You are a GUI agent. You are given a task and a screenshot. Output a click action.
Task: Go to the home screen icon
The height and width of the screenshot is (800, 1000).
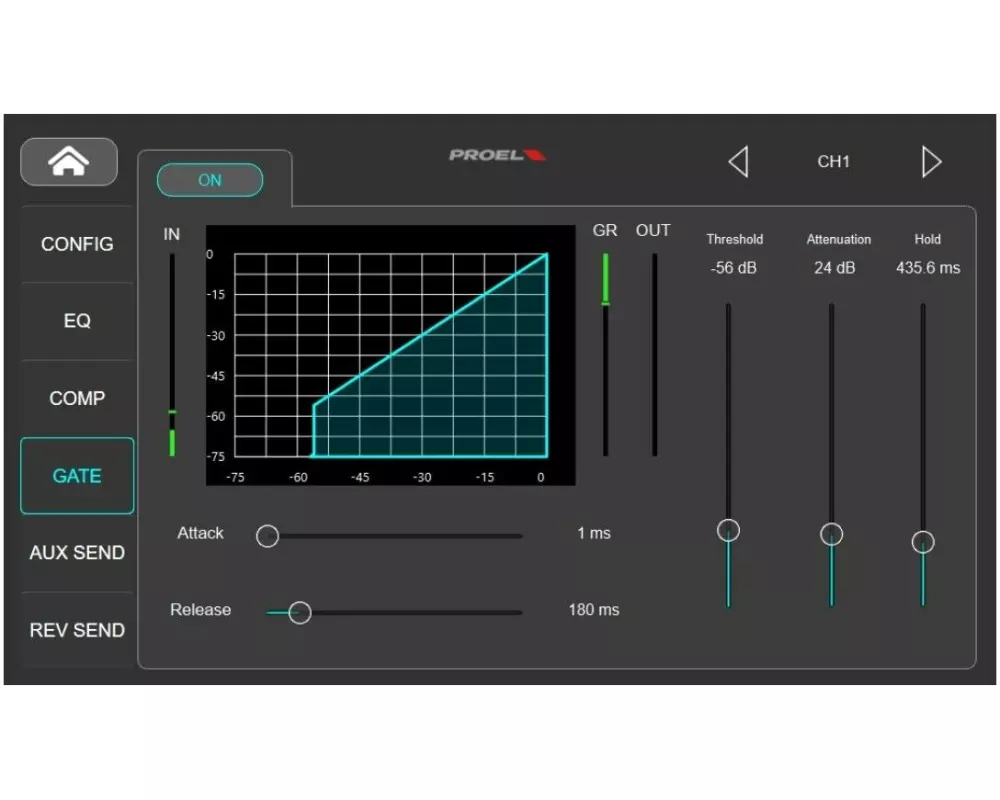click(69, 162)
